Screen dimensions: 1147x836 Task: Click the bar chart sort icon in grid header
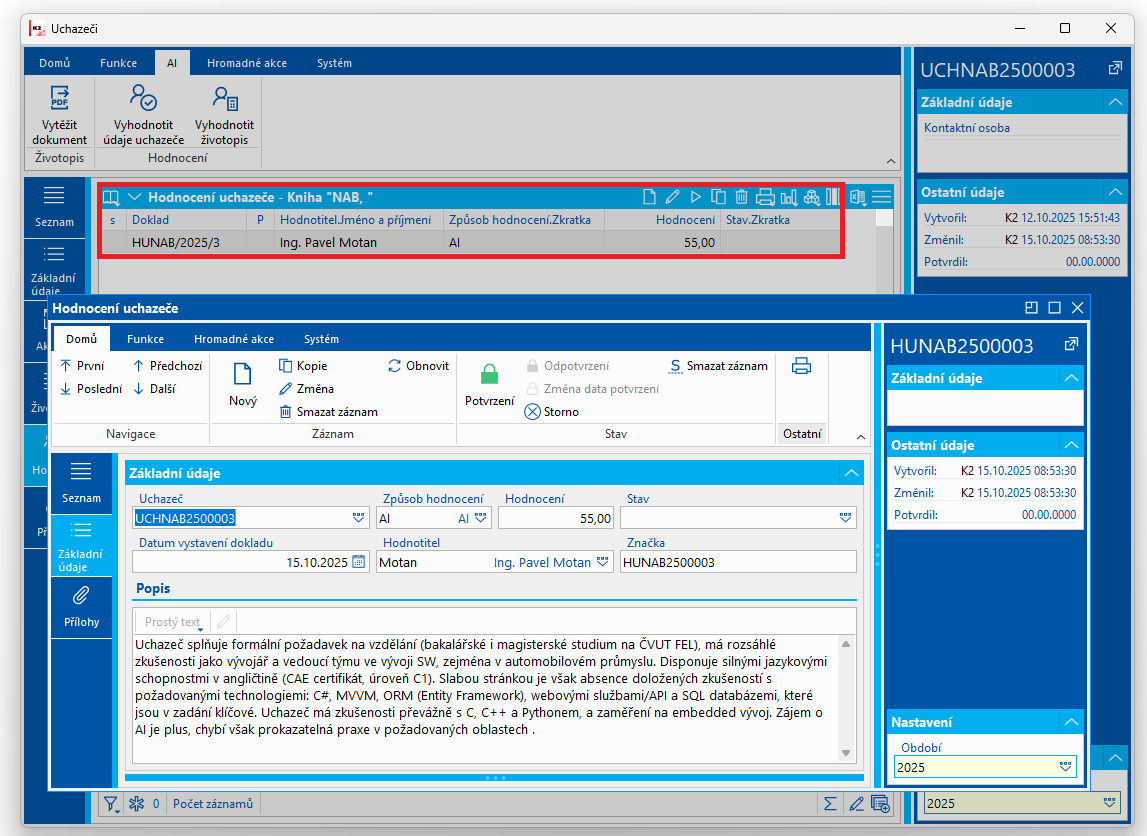[x=789, y=197]
